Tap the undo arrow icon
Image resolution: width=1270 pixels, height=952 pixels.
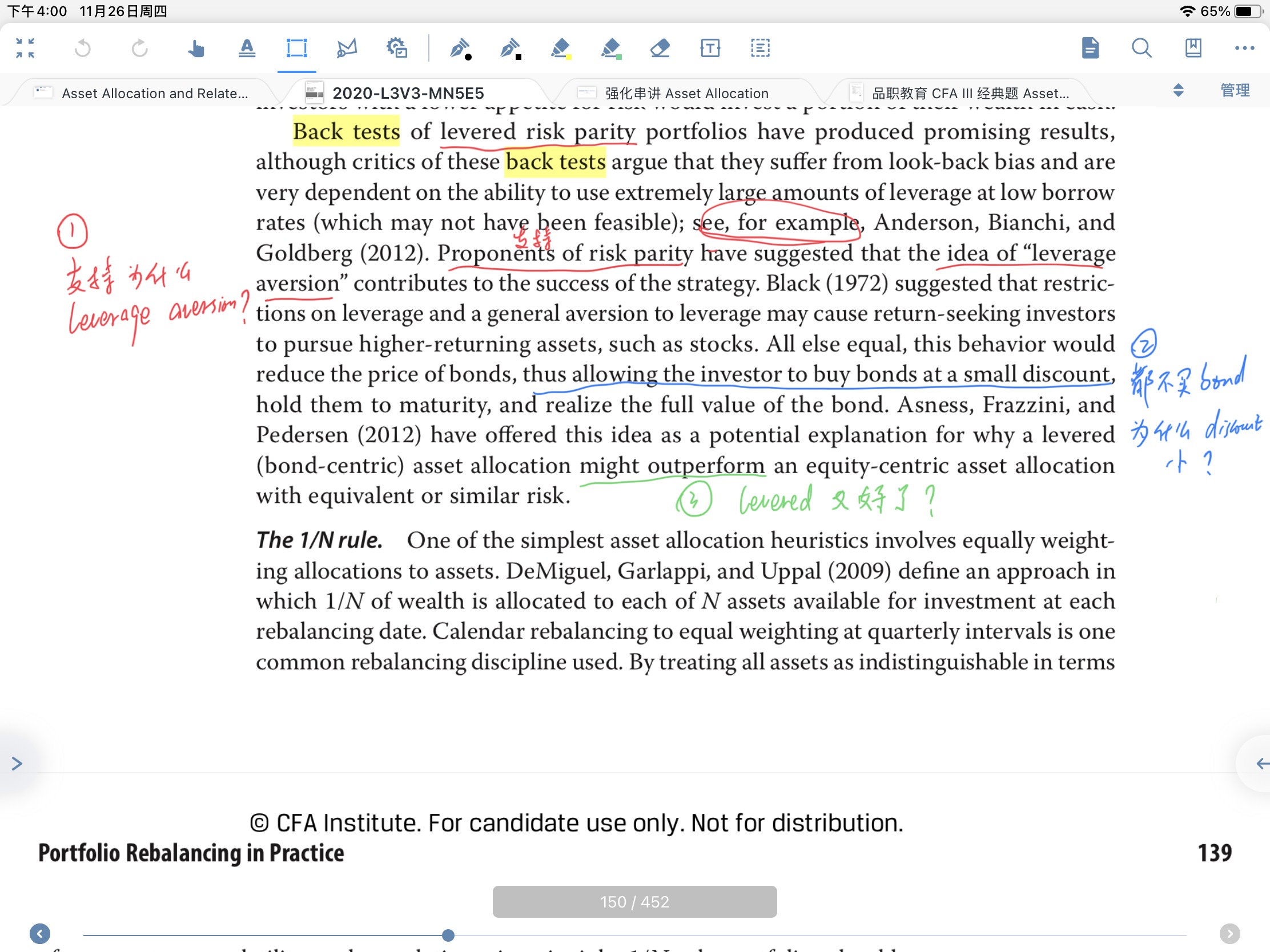click(83, 48)
